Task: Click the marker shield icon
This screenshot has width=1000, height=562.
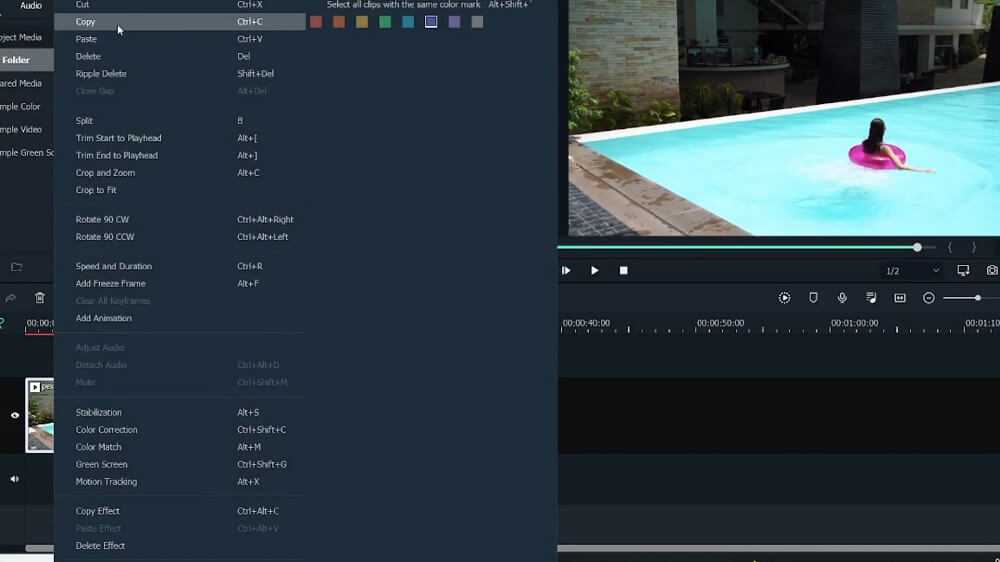Action: (813, 298)
